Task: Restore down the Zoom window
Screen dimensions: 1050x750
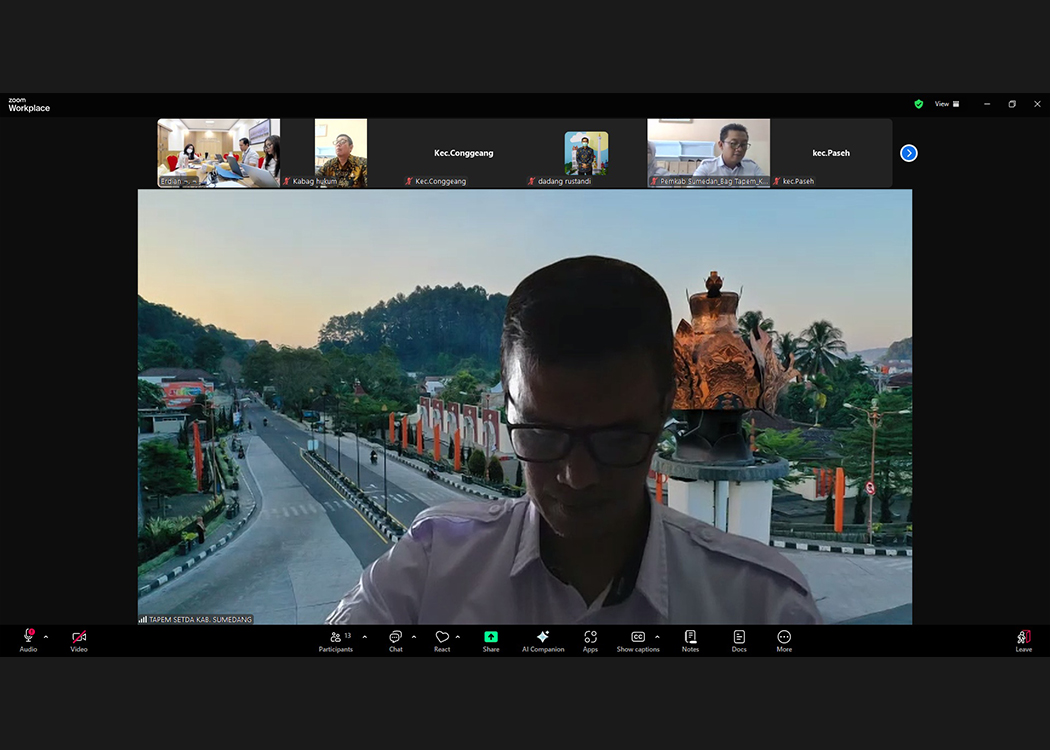Action: pos(1012,104)
